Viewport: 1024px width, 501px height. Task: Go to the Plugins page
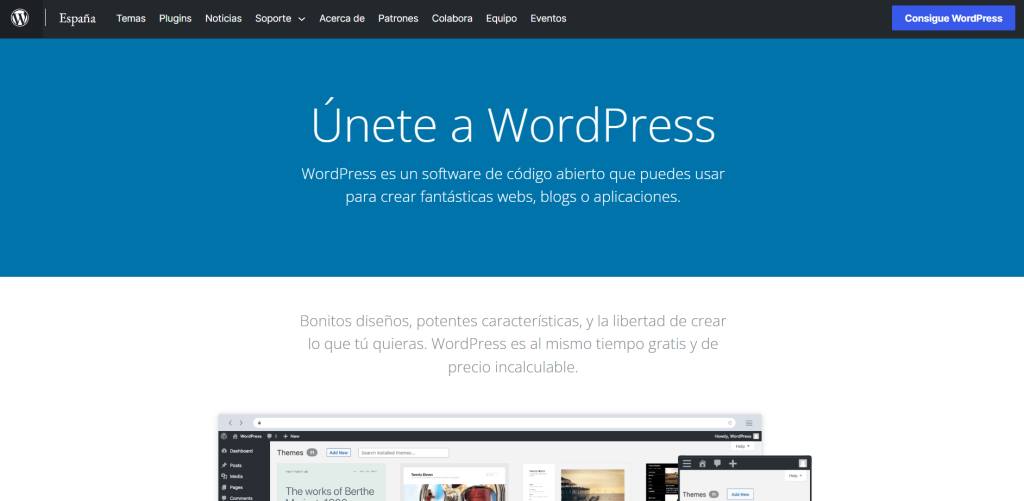[175, 18]
